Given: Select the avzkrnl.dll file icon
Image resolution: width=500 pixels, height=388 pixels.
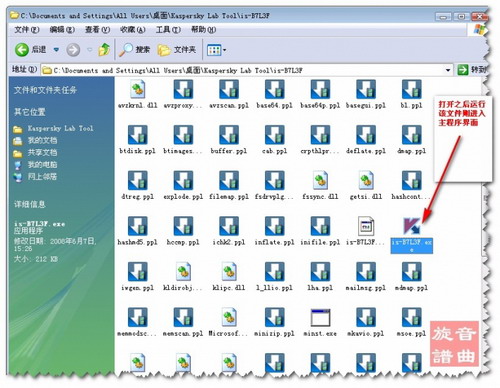Looking at the screenshot, I should (138, 89).
